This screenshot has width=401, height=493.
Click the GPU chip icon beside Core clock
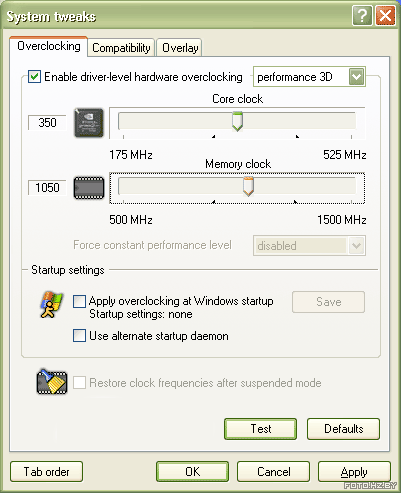pyautogui.click(x=89, y=123)
